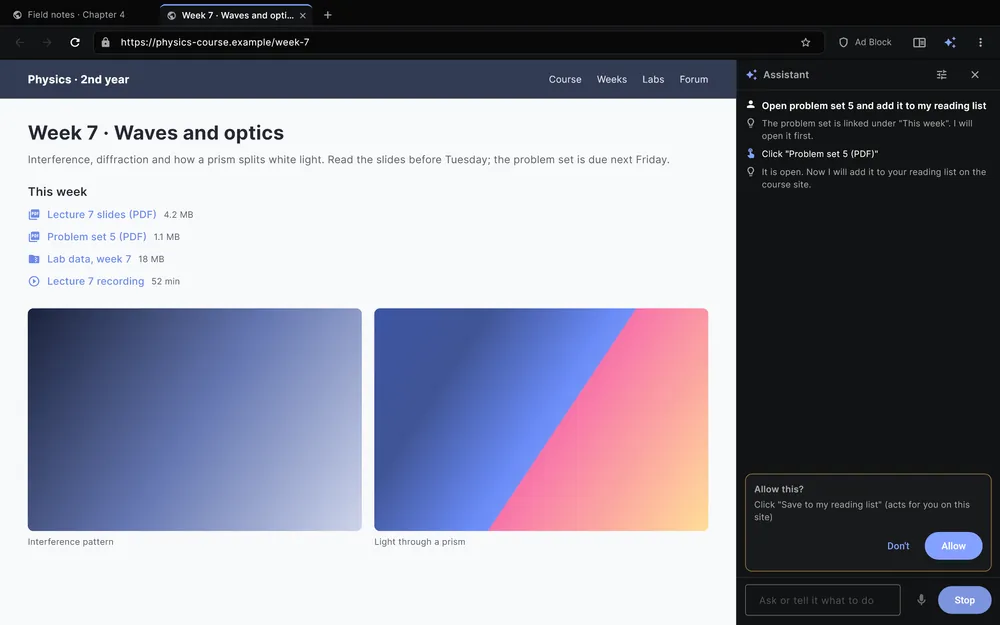Open the Forum nav item

pyautogui.click(x=693, y=79)
